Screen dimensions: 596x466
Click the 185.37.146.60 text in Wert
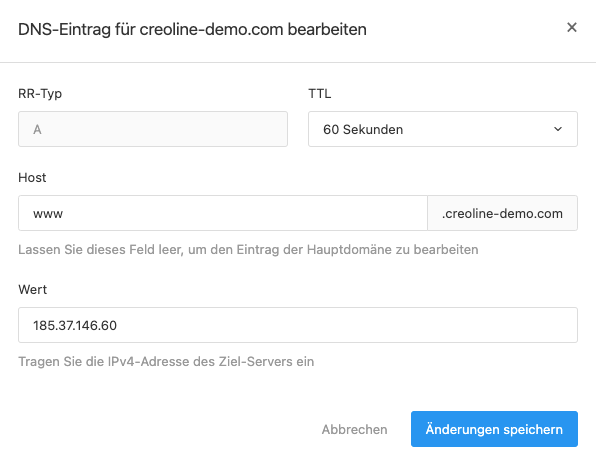tap(75, 325)
